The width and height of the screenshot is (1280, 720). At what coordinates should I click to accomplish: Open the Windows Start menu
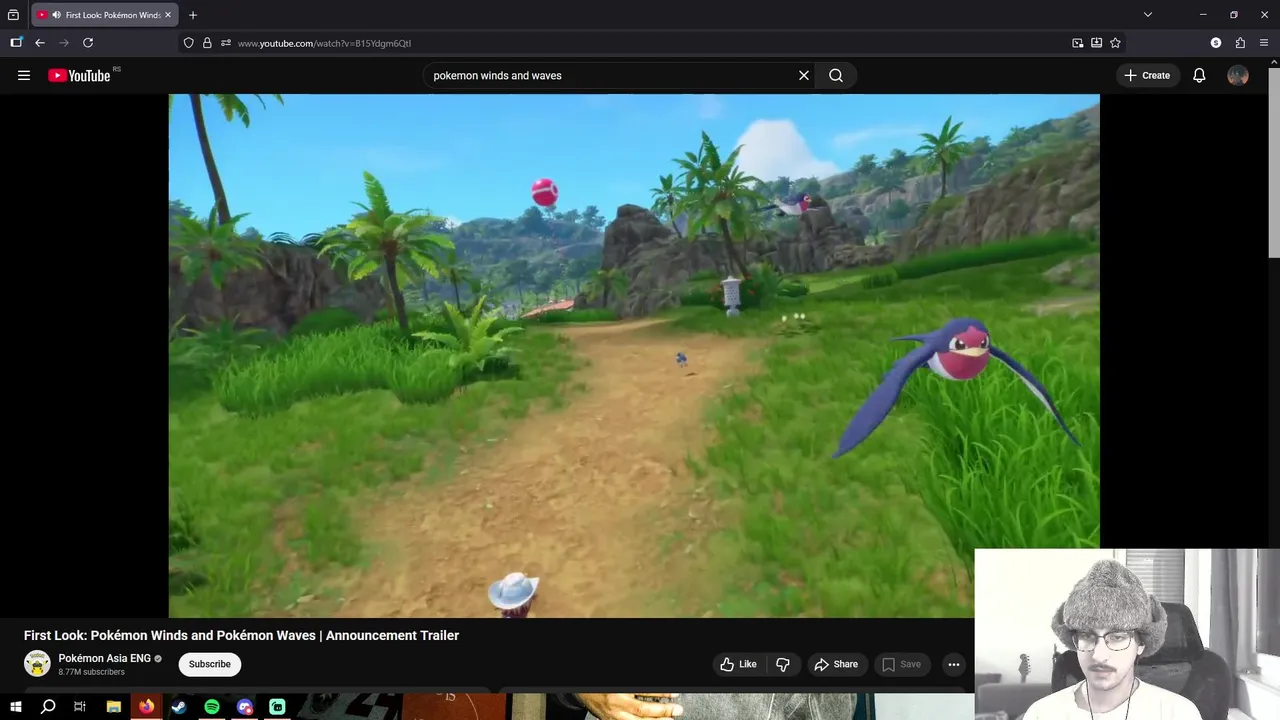15,707
